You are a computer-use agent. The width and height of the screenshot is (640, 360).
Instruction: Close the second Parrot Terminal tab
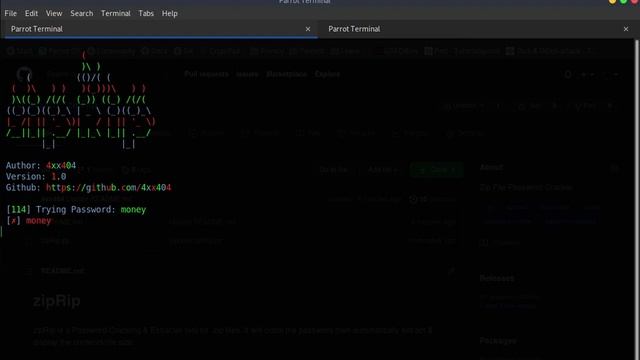pyautogui.click(x=626, y=29)
